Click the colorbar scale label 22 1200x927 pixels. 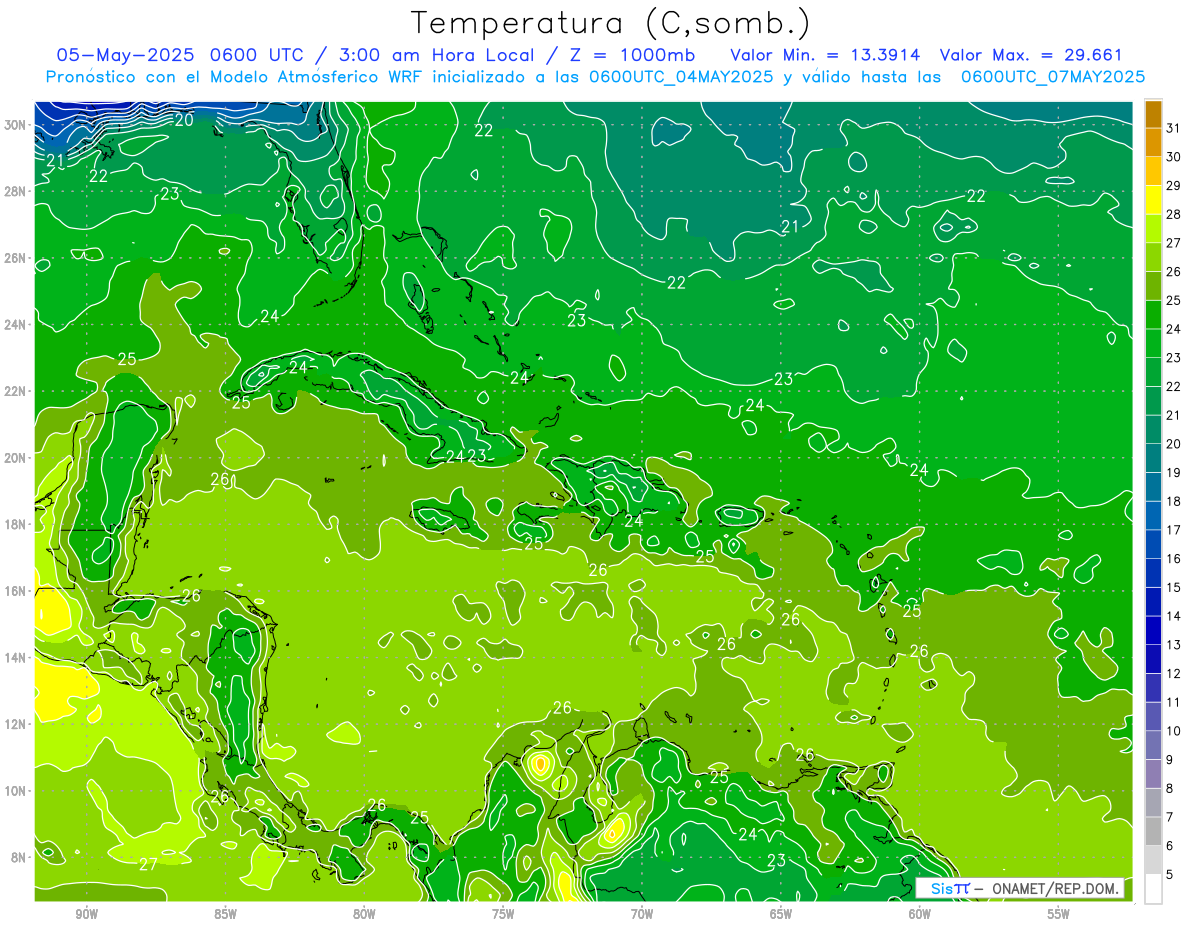tap(1174, 386)
